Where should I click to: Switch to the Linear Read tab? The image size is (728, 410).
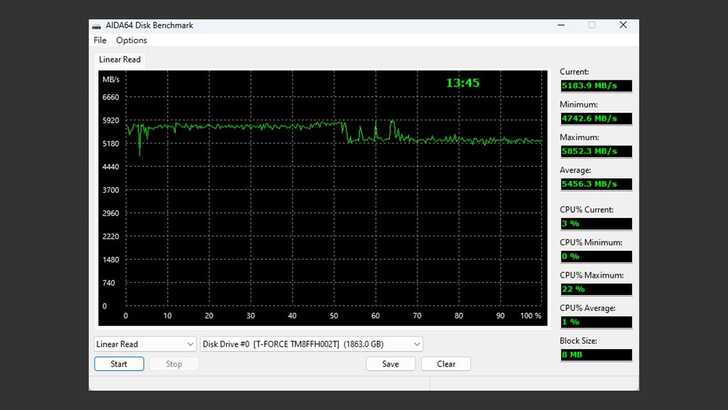pos(119,60)
